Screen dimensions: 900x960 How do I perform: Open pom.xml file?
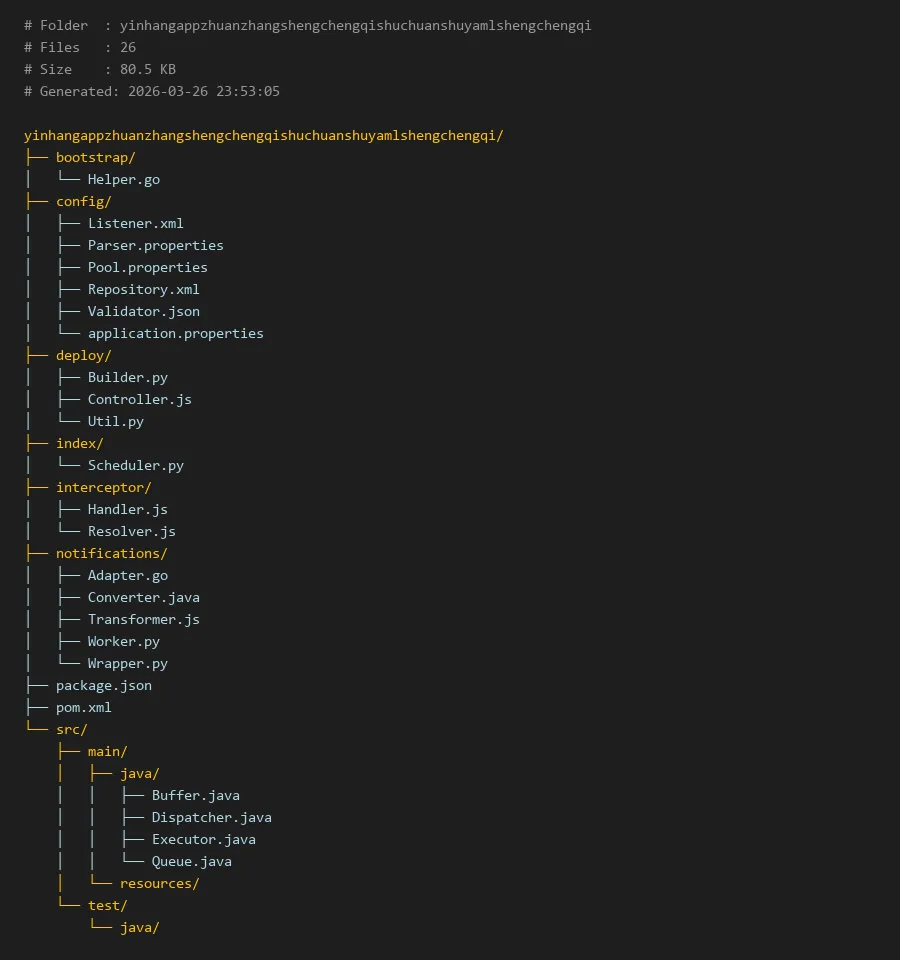83,707
